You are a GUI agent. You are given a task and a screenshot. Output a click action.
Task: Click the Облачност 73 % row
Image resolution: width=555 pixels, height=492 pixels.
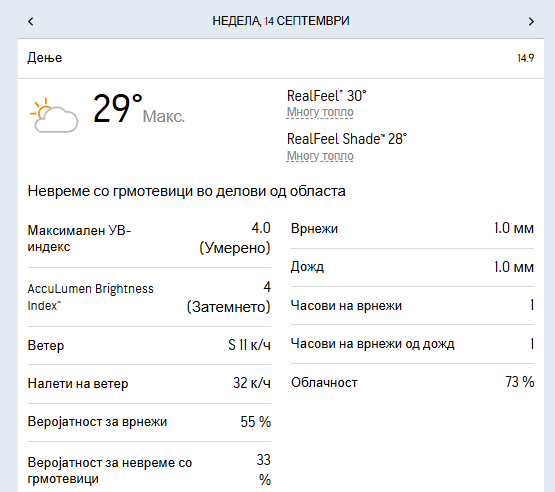coord(412,382)
